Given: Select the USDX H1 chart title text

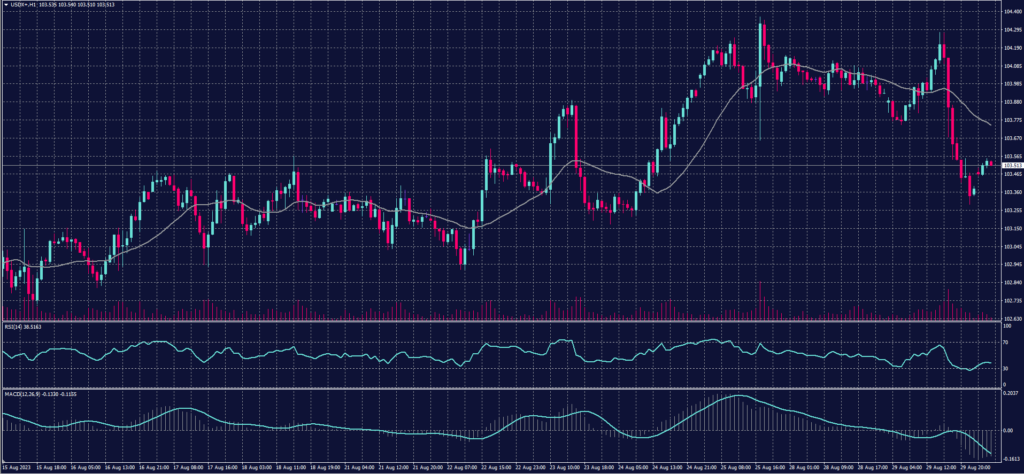Looking at the screenshot, I should point(22,5).
